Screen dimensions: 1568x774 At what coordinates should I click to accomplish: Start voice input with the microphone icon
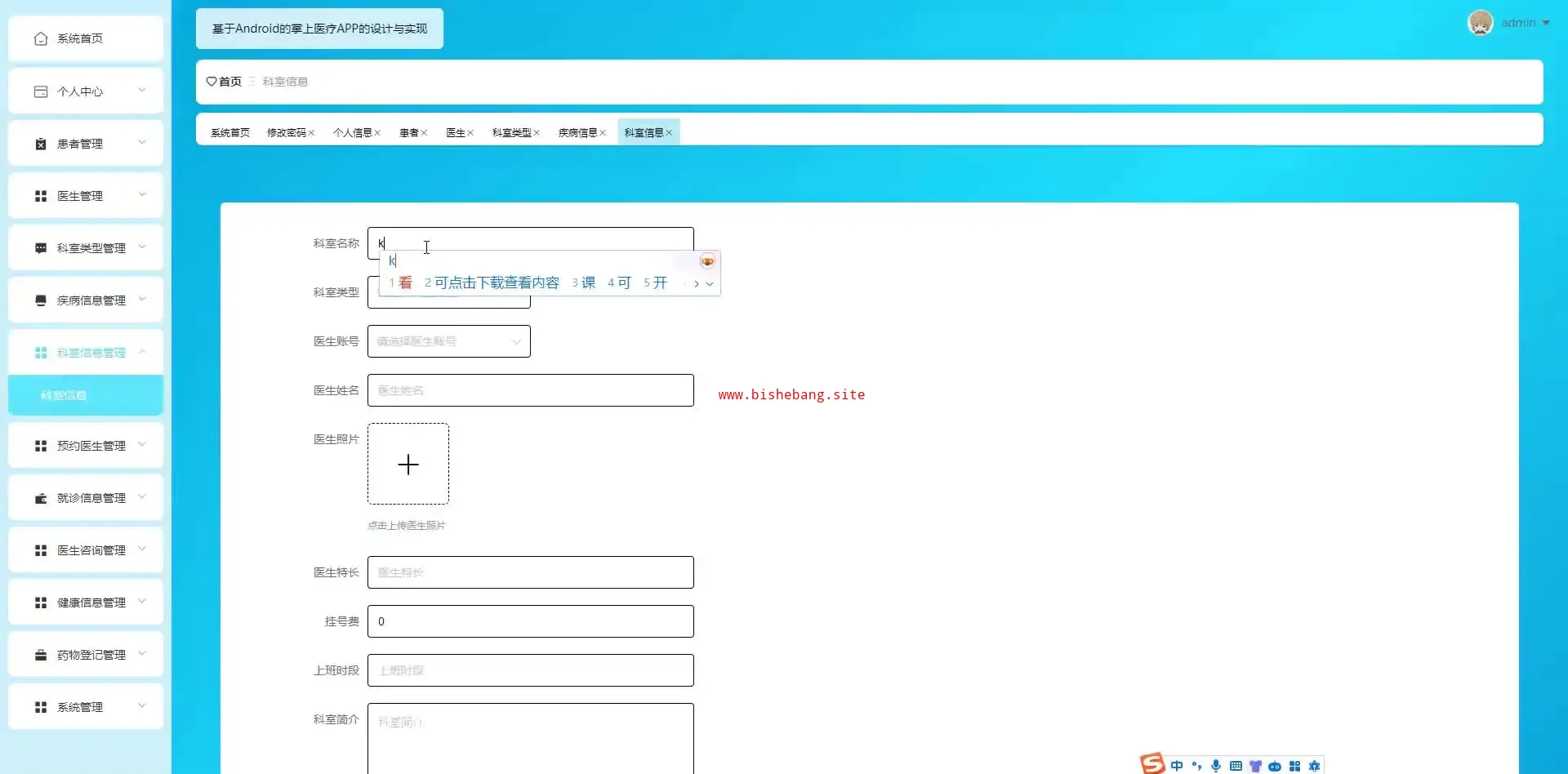click(1216, 766)
